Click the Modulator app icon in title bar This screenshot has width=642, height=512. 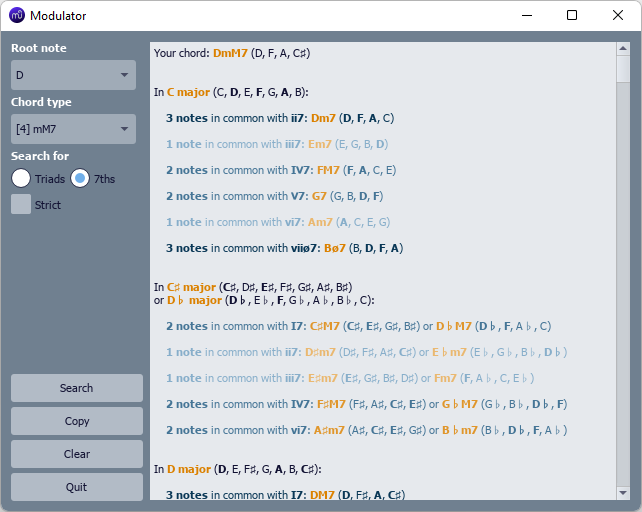[x=17, y=15]
